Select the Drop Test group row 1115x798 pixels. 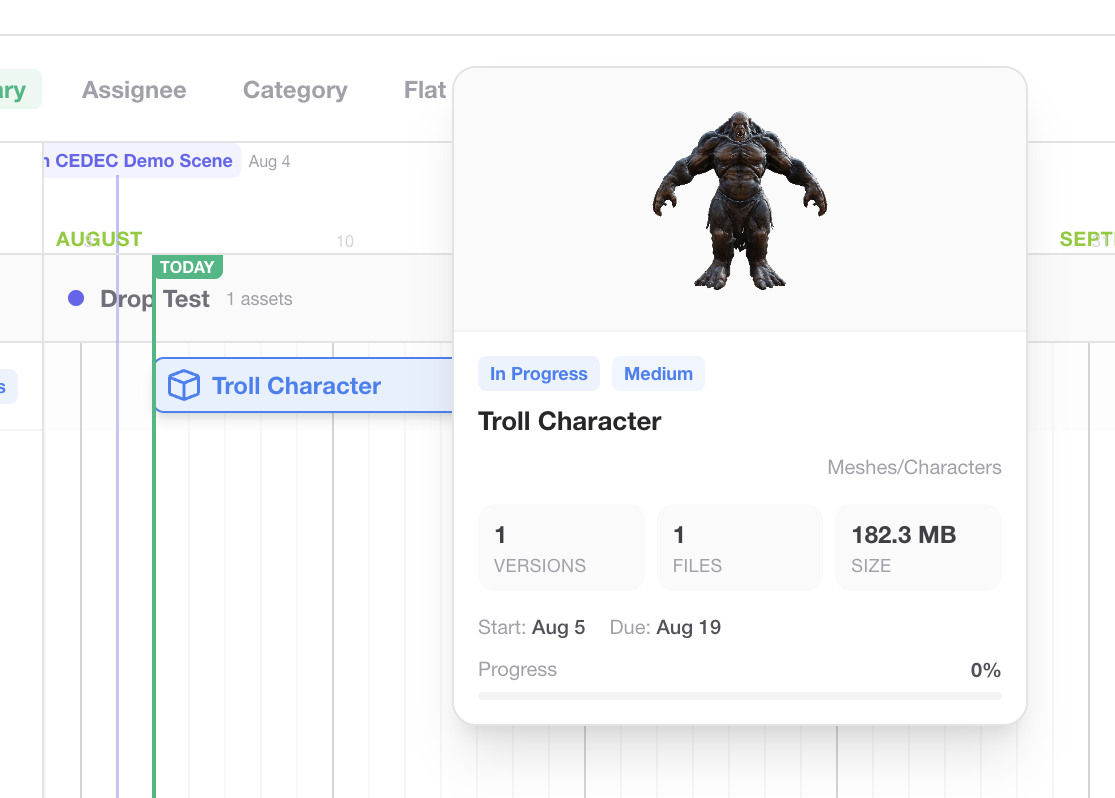coord(249,299)
